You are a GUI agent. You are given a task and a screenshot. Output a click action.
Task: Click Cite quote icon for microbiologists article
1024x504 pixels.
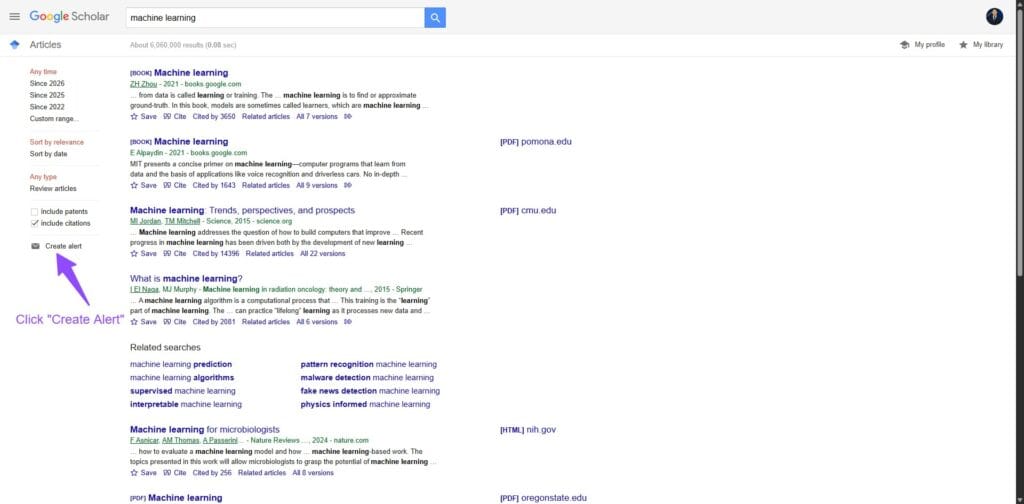167,473
